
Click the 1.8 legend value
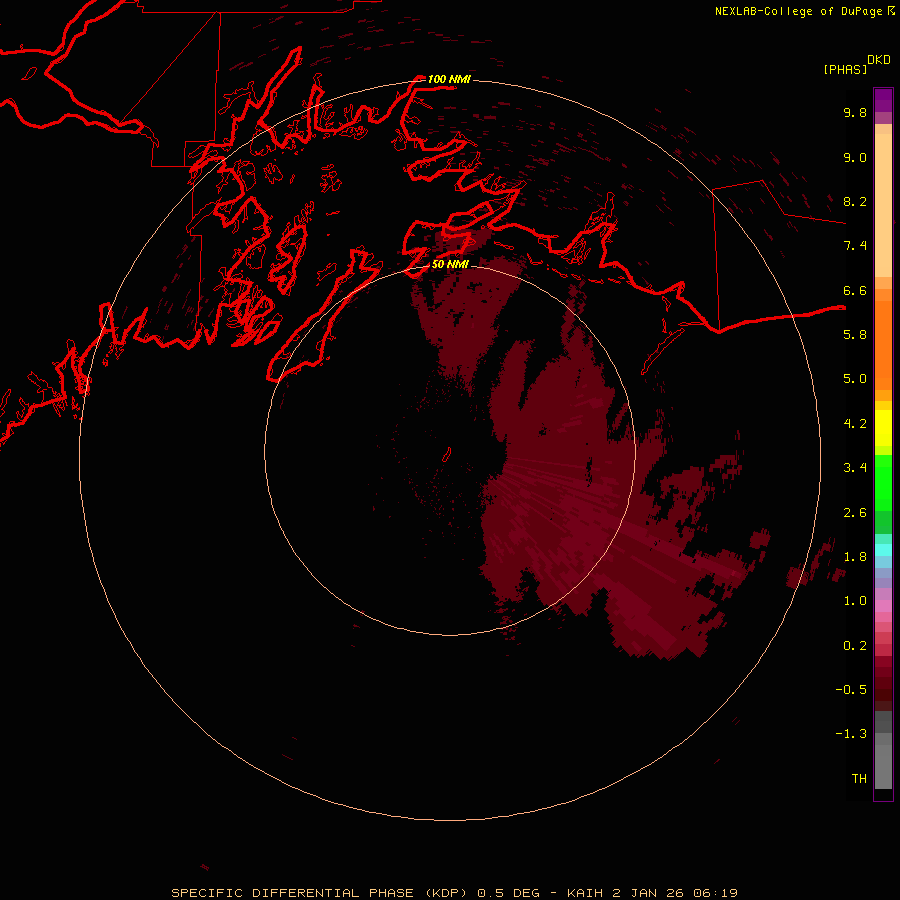pos(855,557)
